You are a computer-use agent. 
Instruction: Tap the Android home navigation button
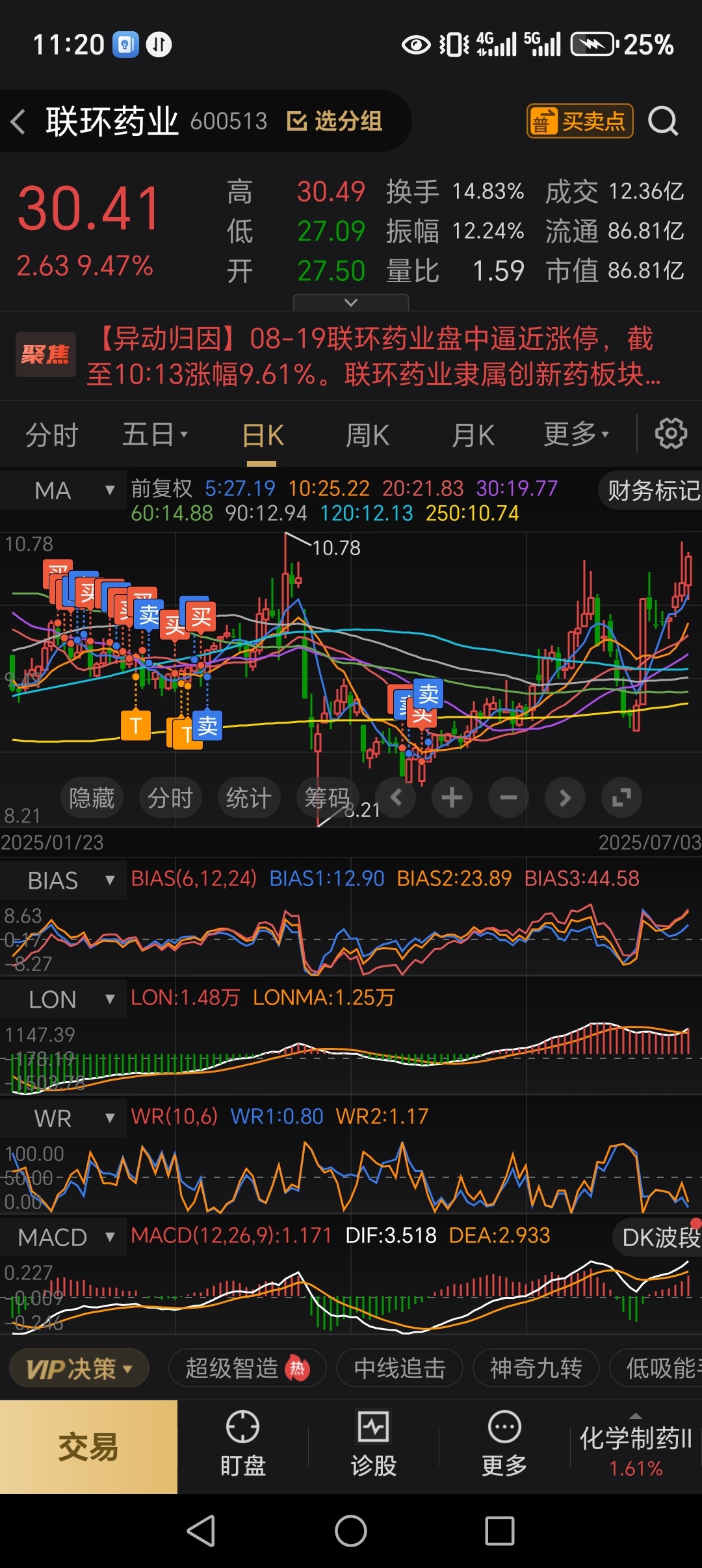click(x=351, y=1531)
